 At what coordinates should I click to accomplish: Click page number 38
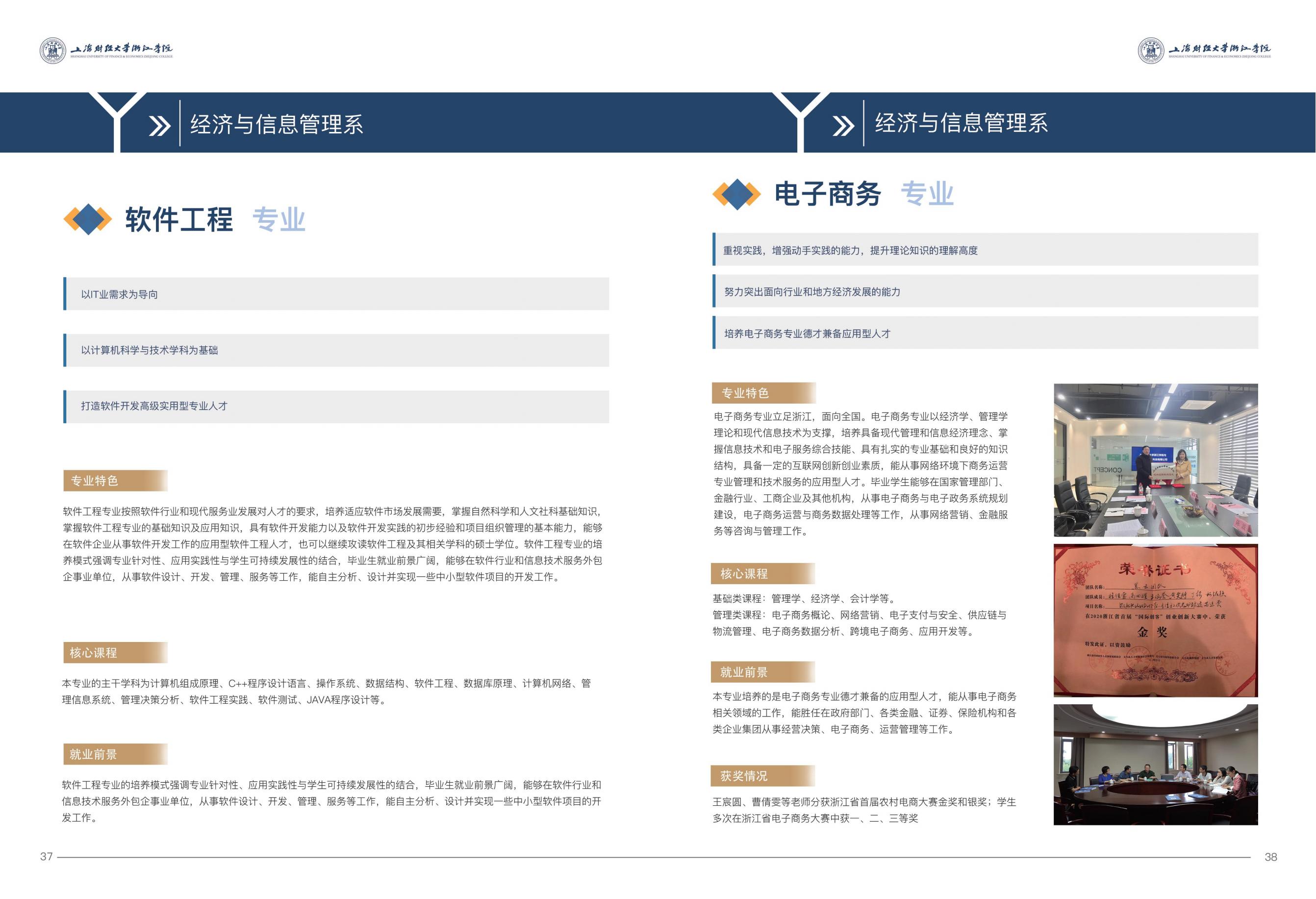(1271, 857)
